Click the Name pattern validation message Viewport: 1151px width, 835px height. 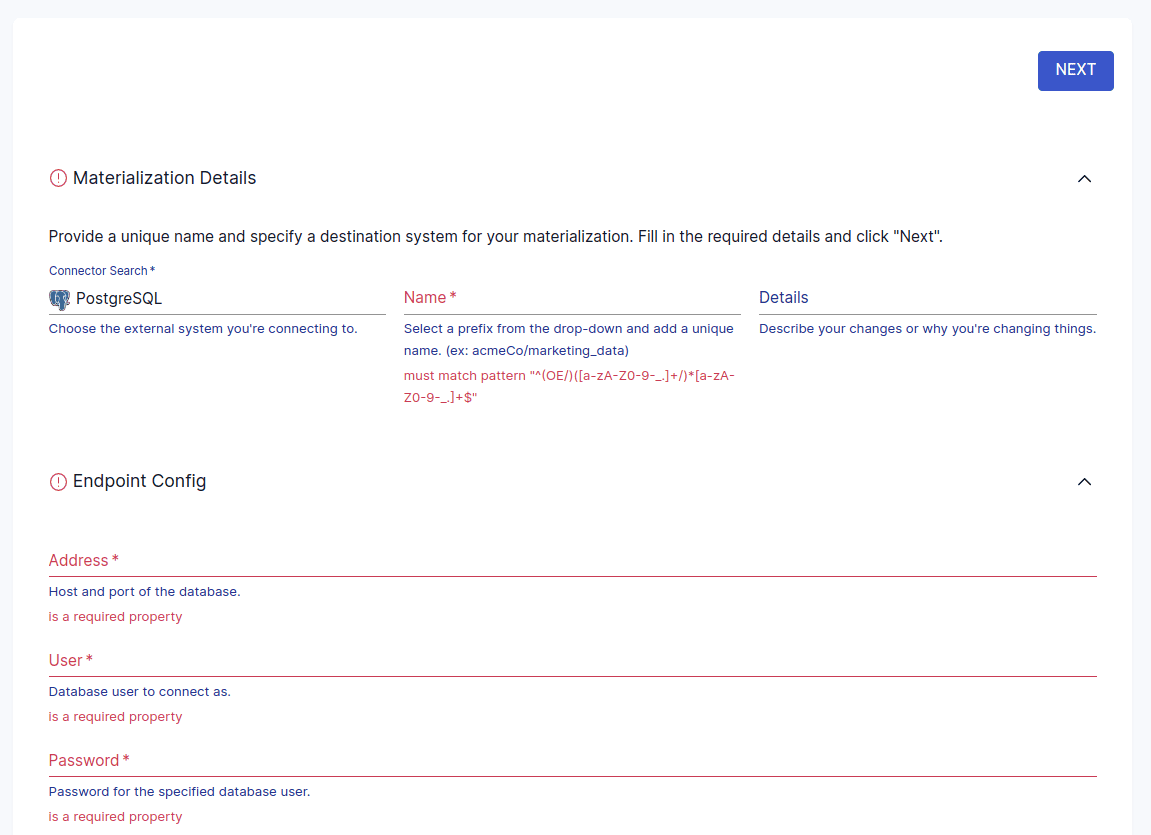(x=569, y=385)
